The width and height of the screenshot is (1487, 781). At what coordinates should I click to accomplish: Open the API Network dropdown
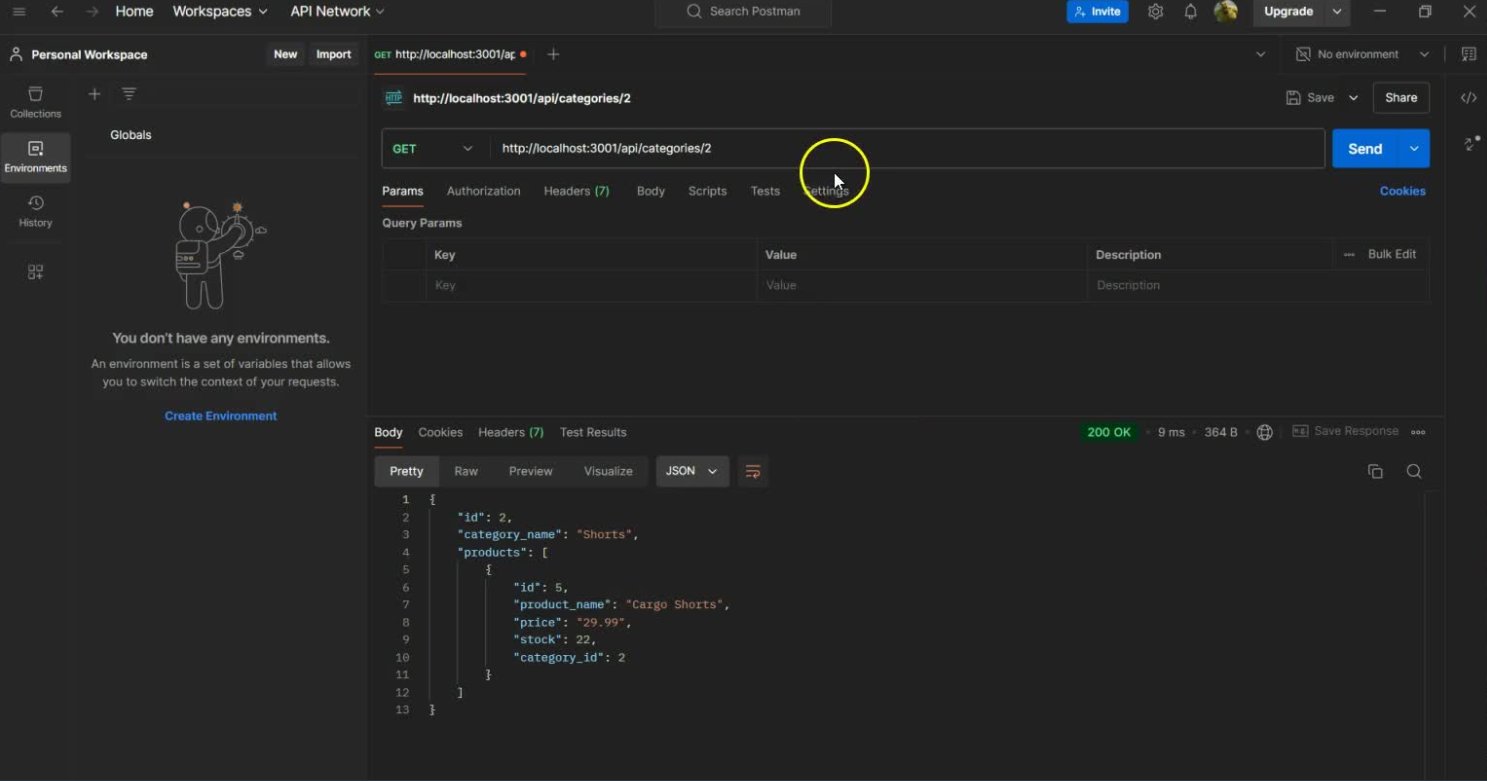[x=337, y=12]
